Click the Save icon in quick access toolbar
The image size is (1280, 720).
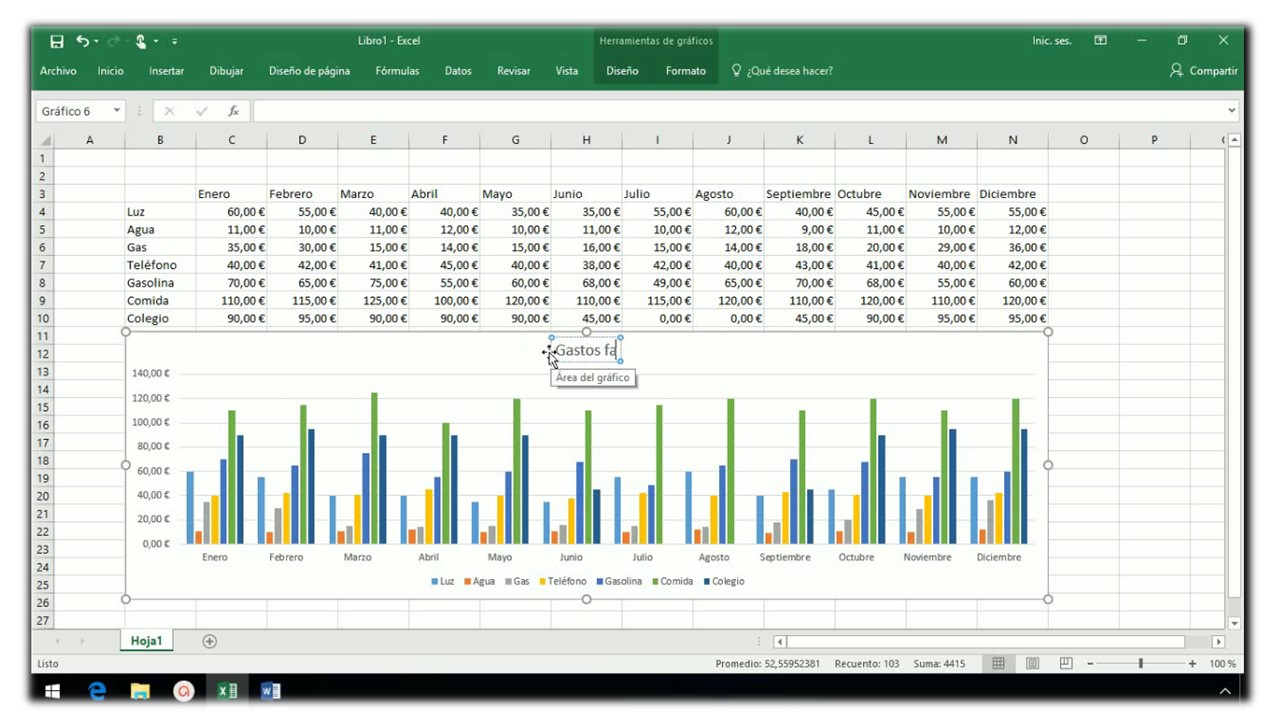coord(57,41)
